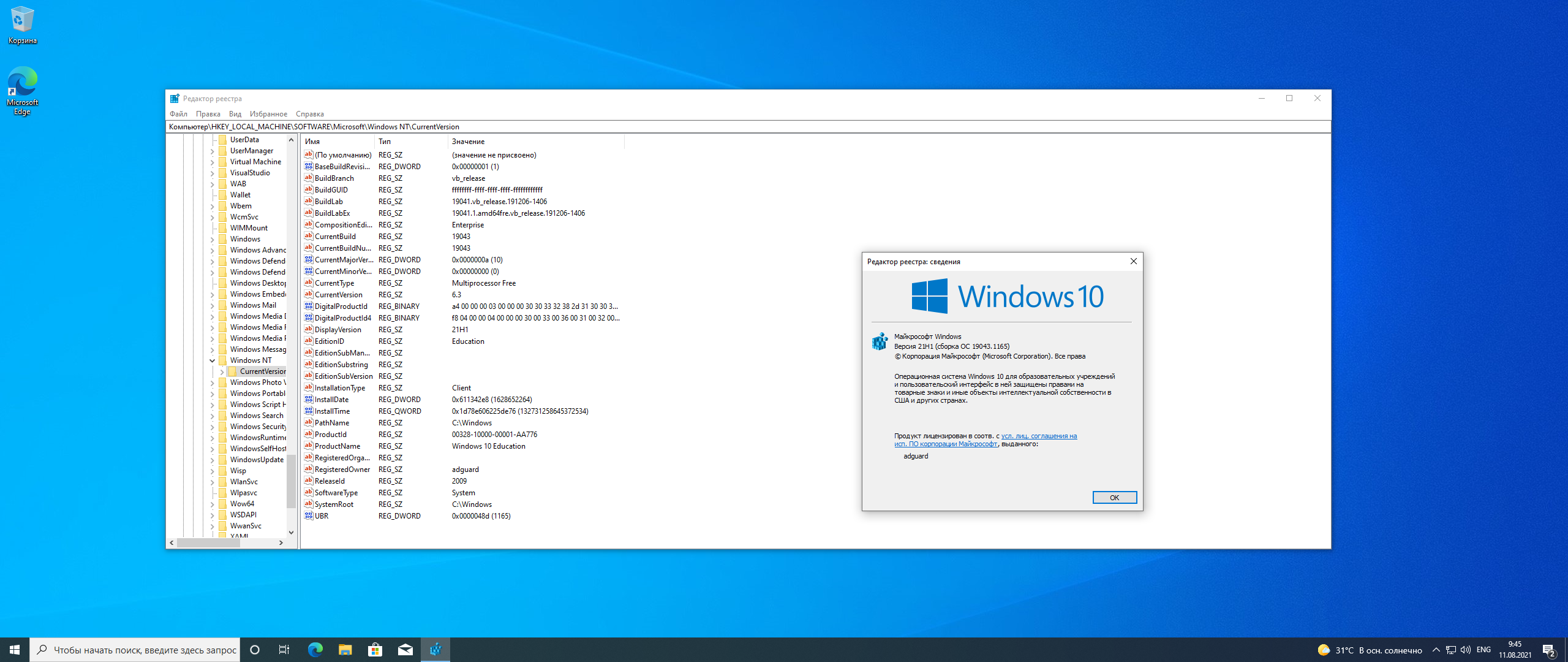The height and width of the screenshot is (662, 1568).
Task: Click the network tray icon
Action: click(1450, 650)
